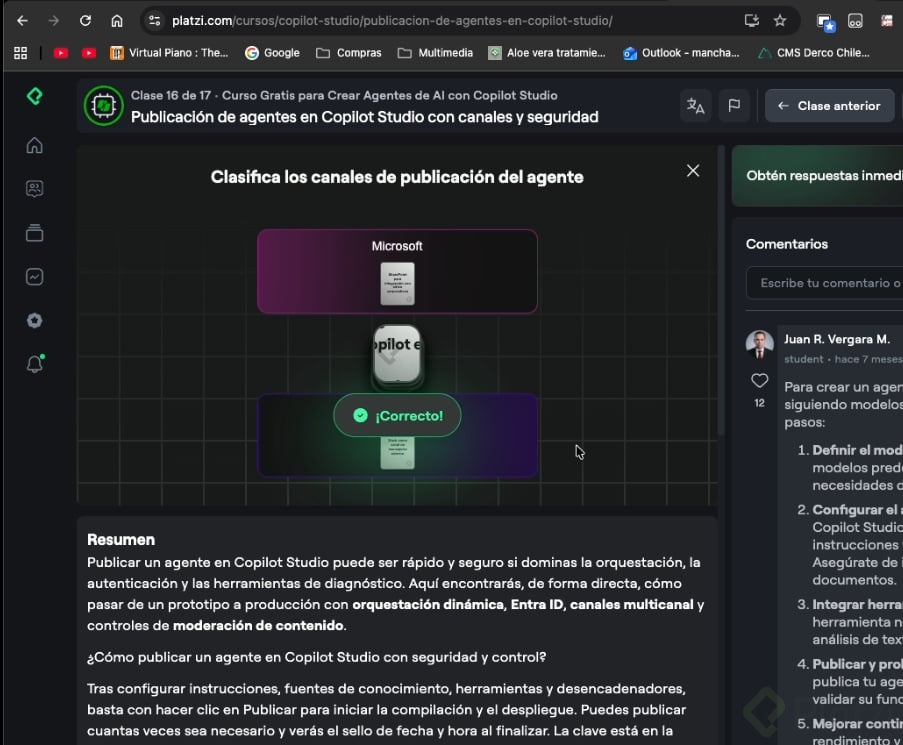Click the install app icon in address bar
This screenshot has width=903, height=745.
click(752, 21)
